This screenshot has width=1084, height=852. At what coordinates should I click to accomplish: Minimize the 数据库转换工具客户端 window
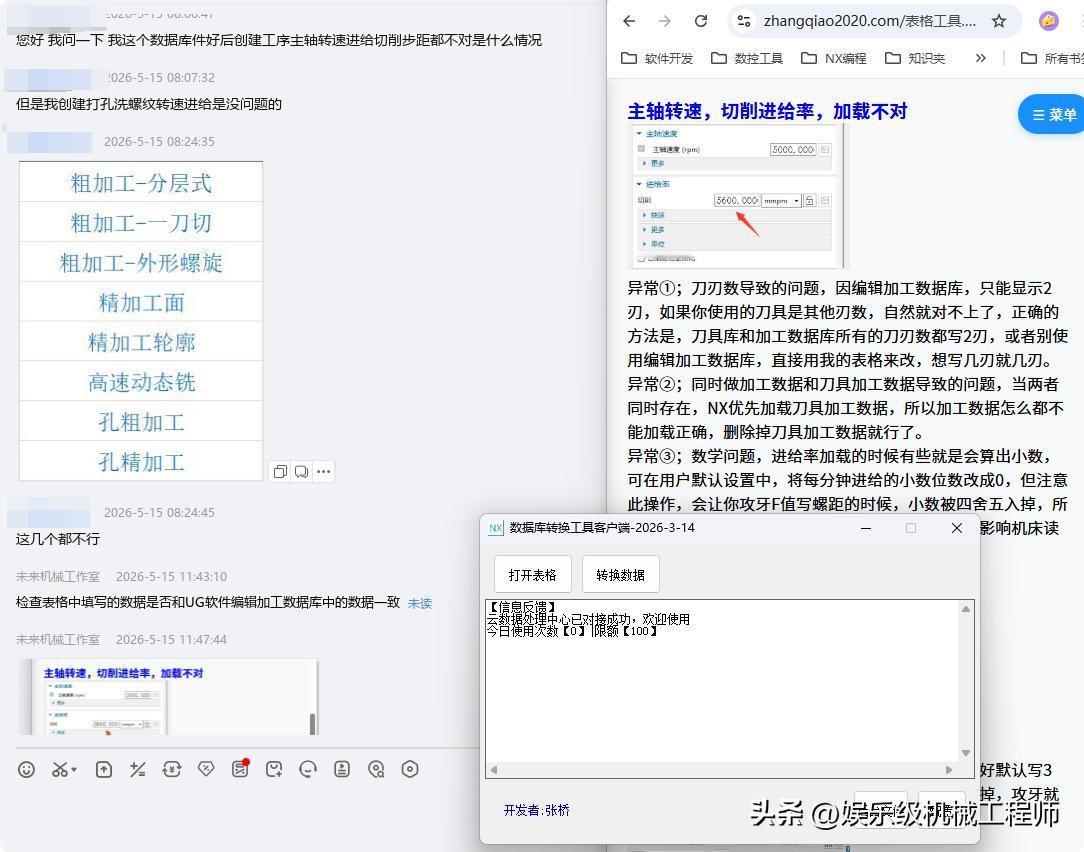[866, 528]
